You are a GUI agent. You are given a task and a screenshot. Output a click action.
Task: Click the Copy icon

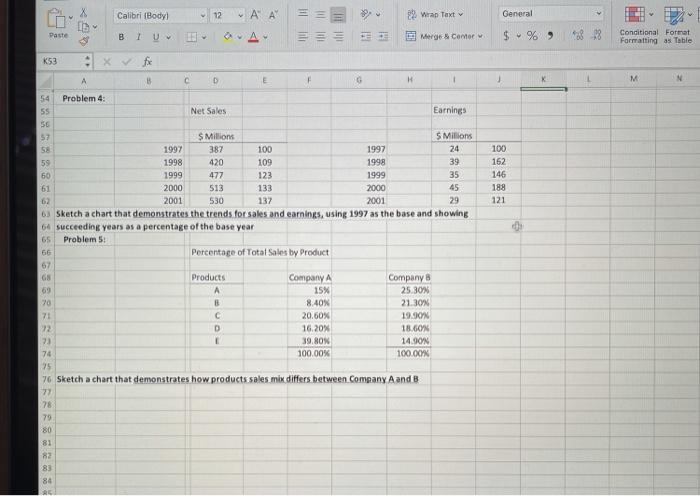coord(83,27)
